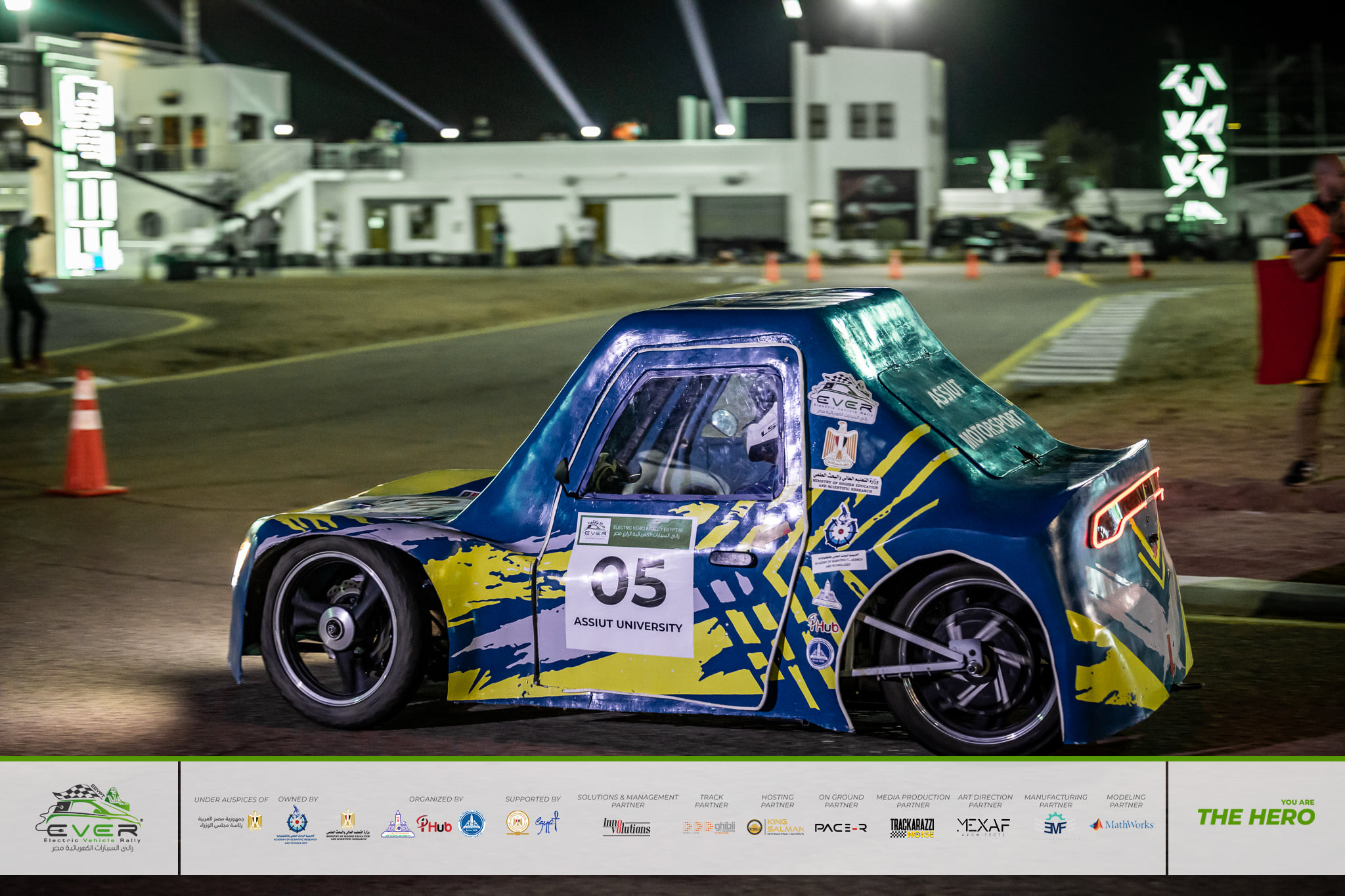The height and width of the screenshot is (896, 1345).
Task: Click the "SUPPORTED BY" label
Action: point(533,800)
